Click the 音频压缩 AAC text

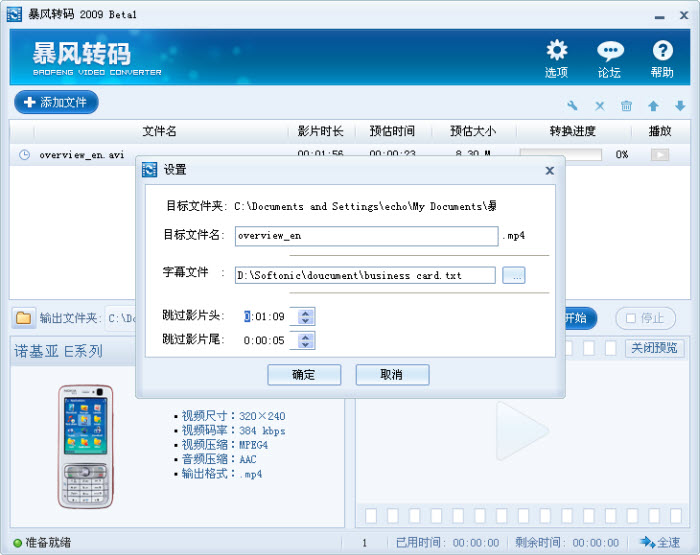(x=219, y=459)
